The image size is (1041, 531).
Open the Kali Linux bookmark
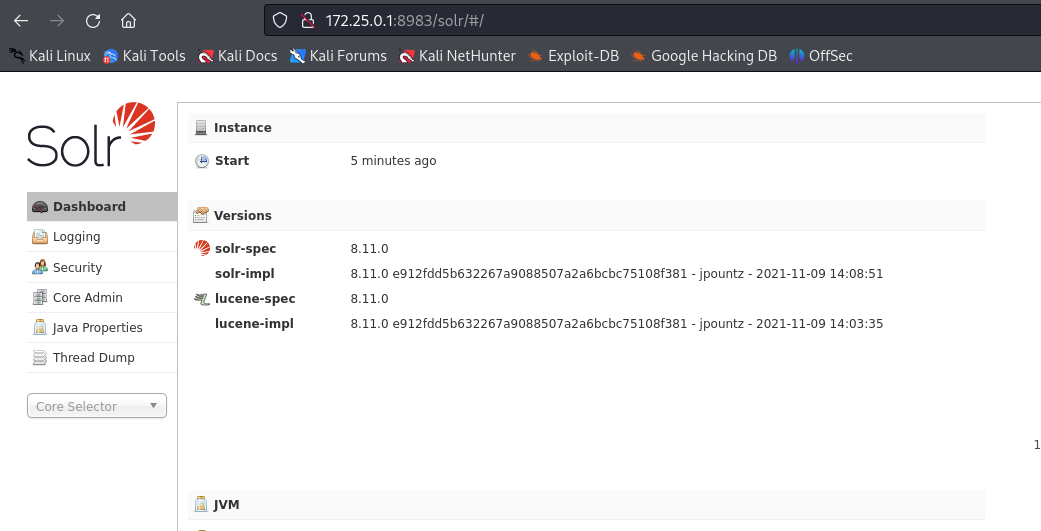(x=50, y=56)
